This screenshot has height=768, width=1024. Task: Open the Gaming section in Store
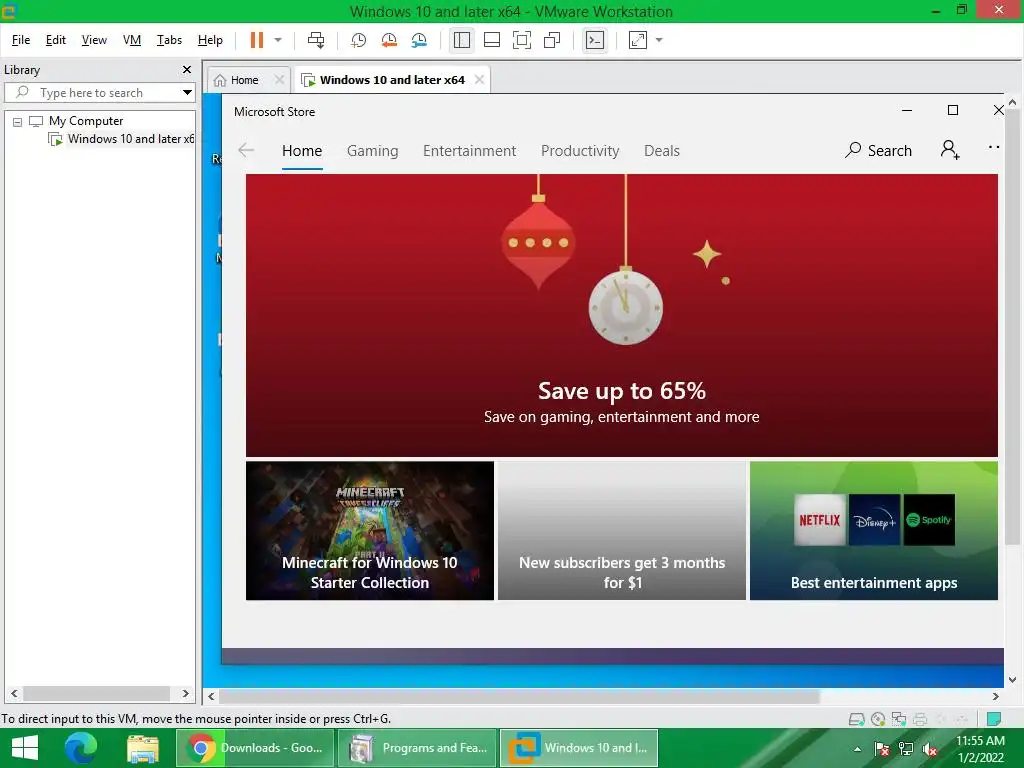[x=372, y=151]
